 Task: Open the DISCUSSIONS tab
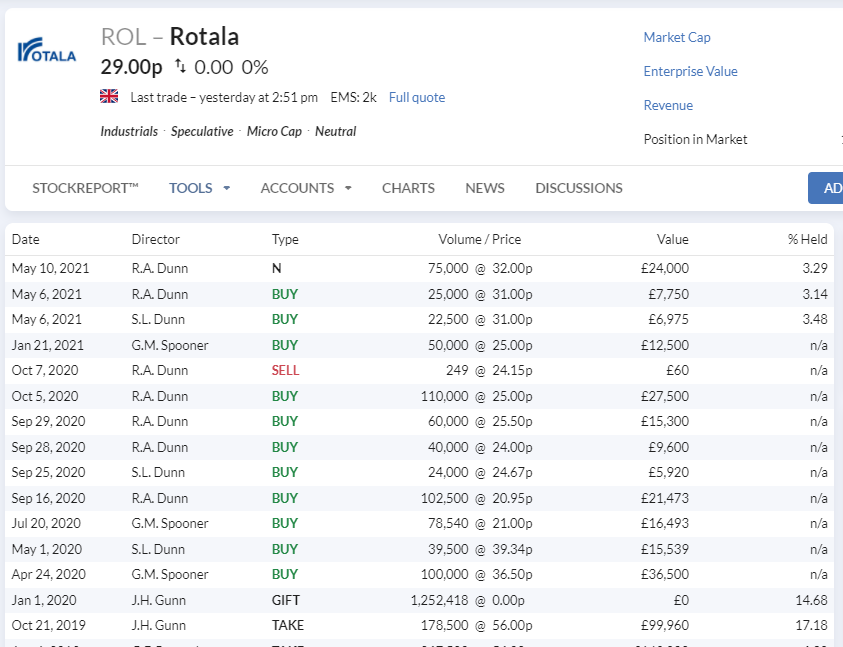pos(579,188)
